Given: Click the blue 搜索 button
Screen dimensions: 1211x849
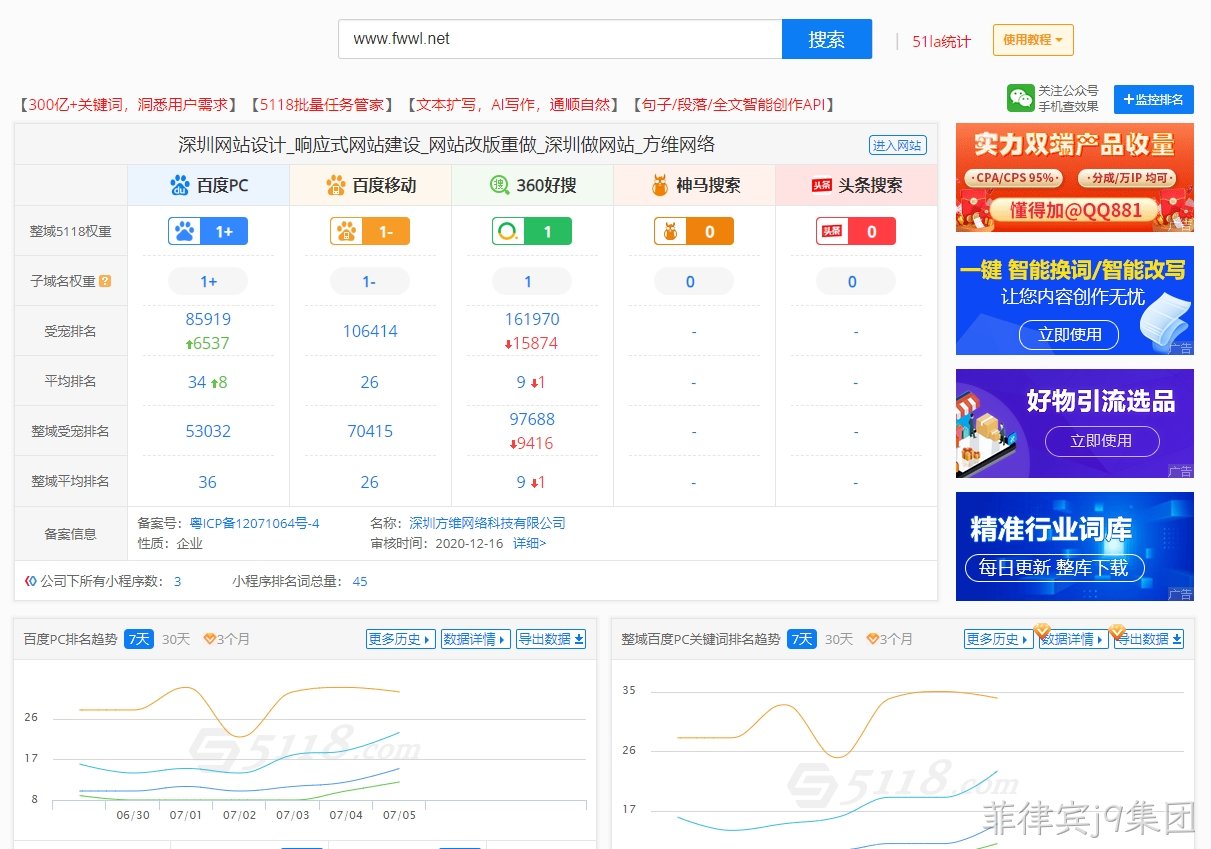Looking at the screenshot, I should pyautogui.click(x=827, y=39).
